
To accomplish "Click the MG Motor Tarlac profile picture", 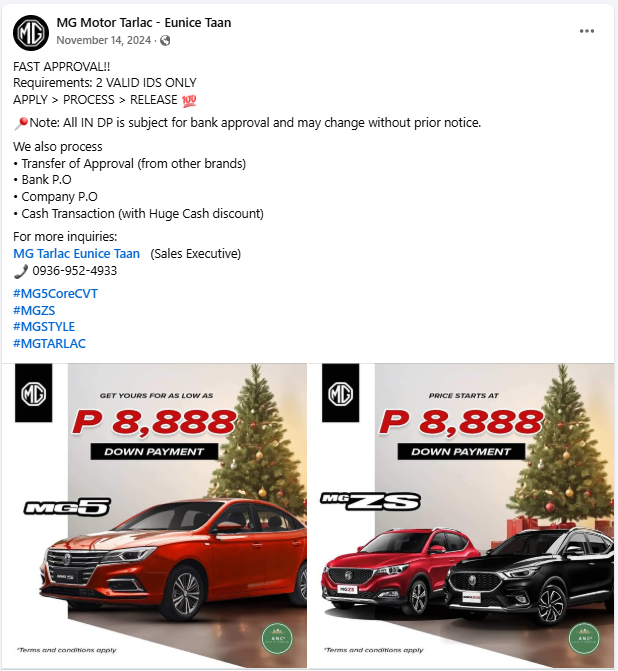I will (x=31, y=33).
